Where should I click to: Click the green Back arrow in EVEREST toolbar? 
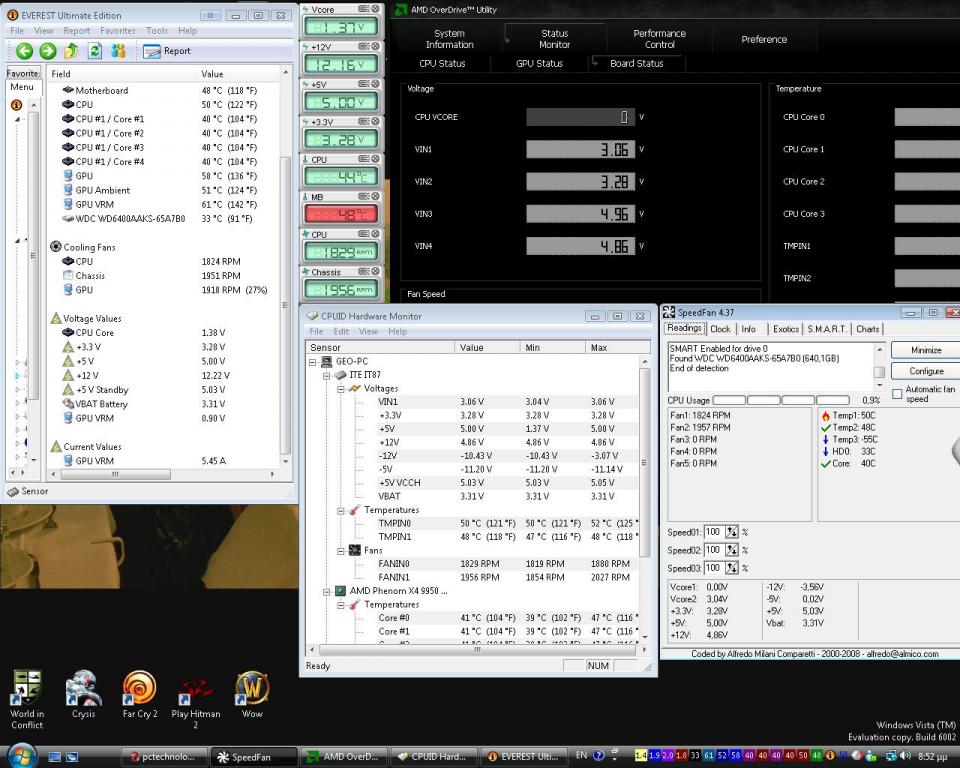click(x=24, y=51)
